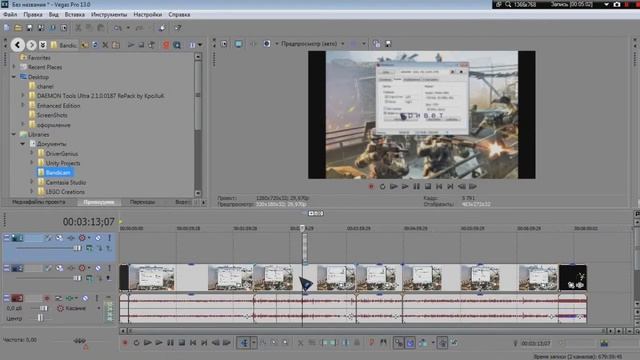Collapse the Desktop tree node

[14, 77]
